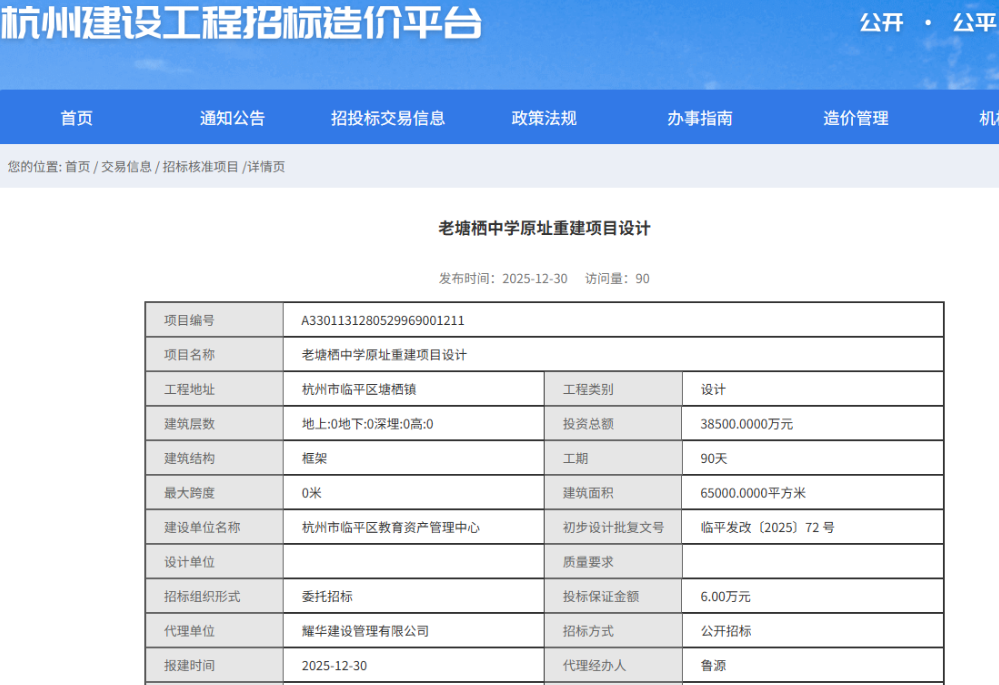The height and width of the screenshot is (685, 999).
Task: Open the 通知公告 navigation menu item
Action: click(232, 117)
